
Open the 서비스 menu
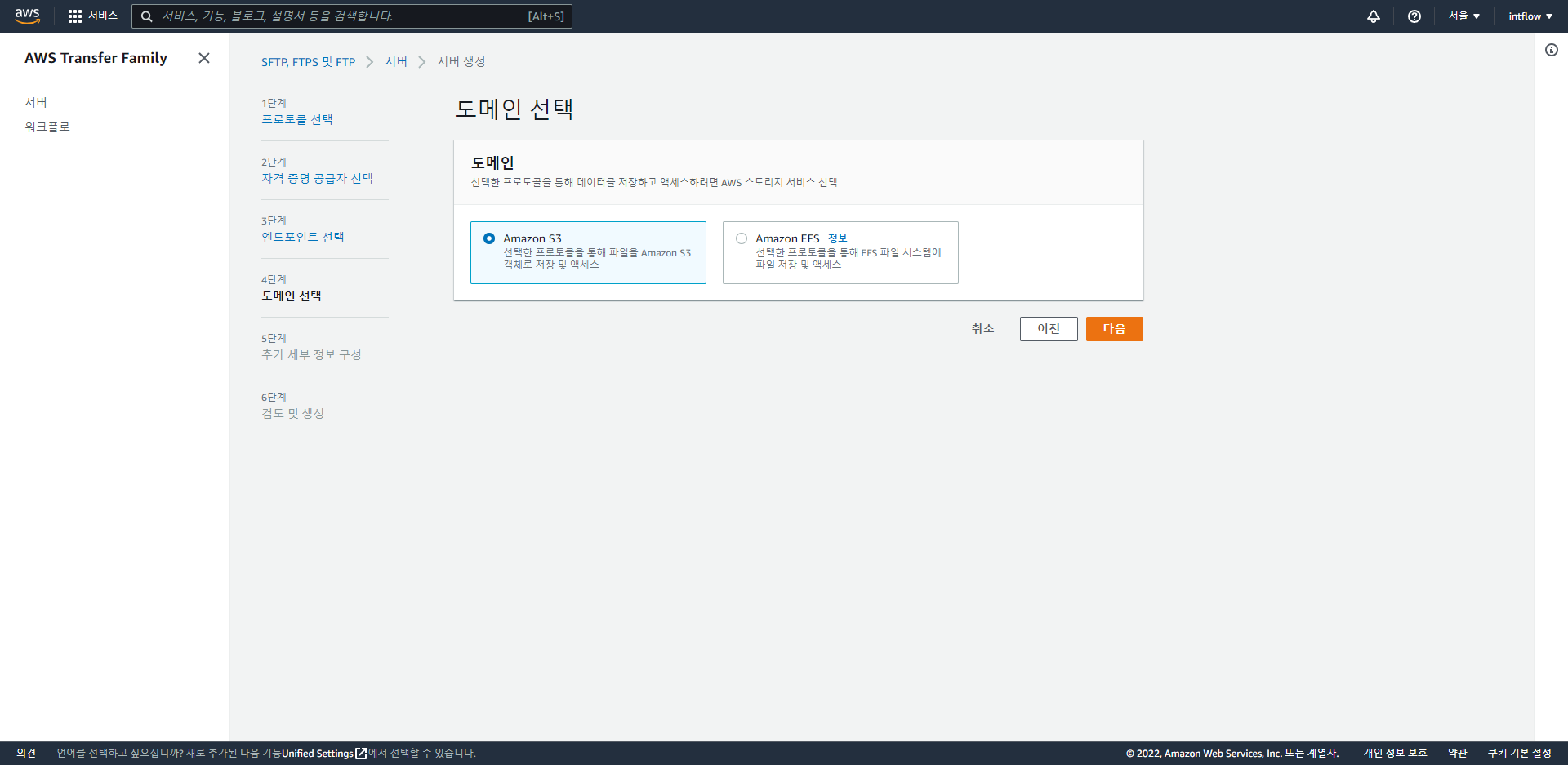click(103, 16)
